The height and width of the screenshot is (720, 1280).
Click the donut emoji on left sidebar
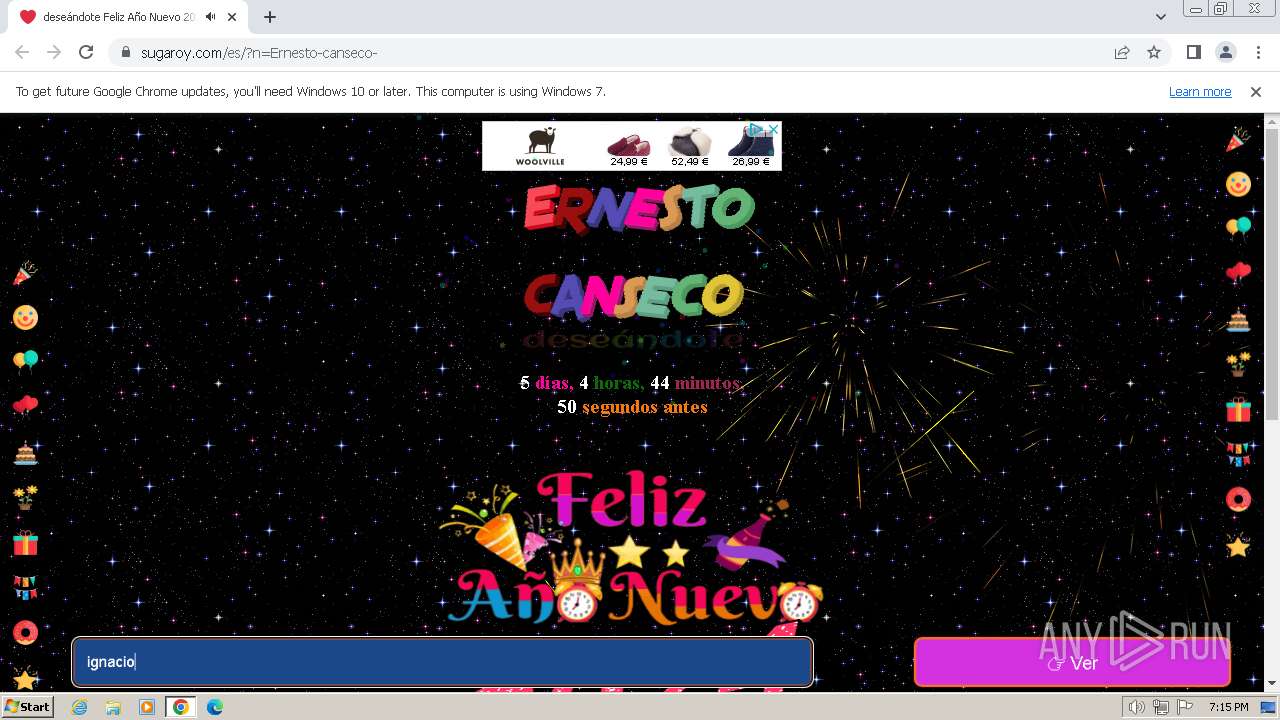[25, 632]
